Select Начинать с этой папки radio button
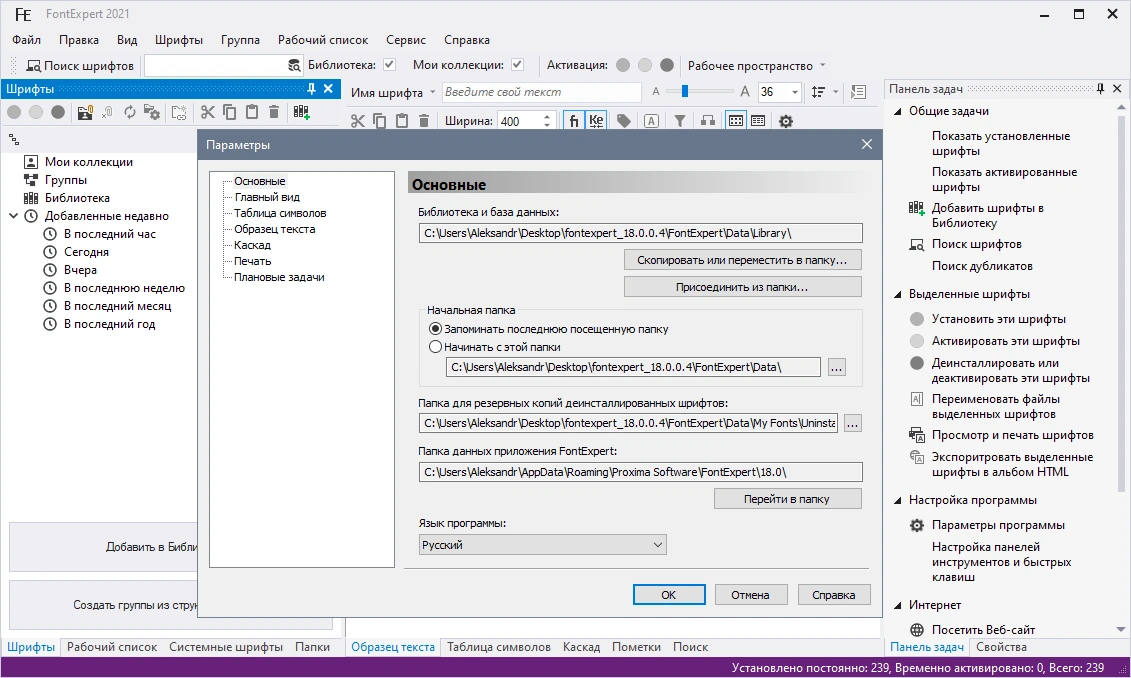The height and width of the screenshot is (678, 1131). pos(435,347)
